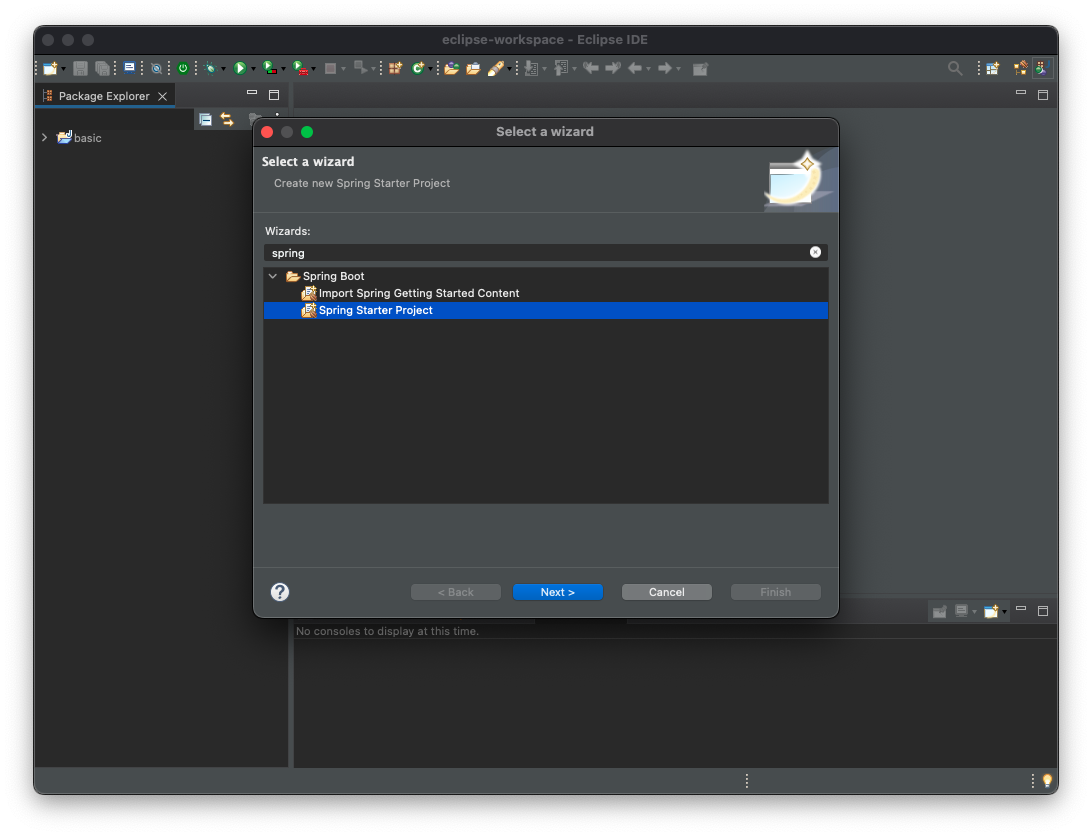Viewport: 1092px width, 836px height.
Task: Close the Package Explorer tab
Action: coord(162,96)
